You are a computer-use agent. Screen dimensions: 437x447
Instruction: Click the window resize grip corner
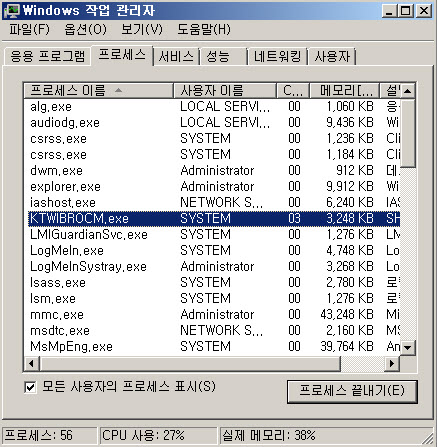[428, 438]
